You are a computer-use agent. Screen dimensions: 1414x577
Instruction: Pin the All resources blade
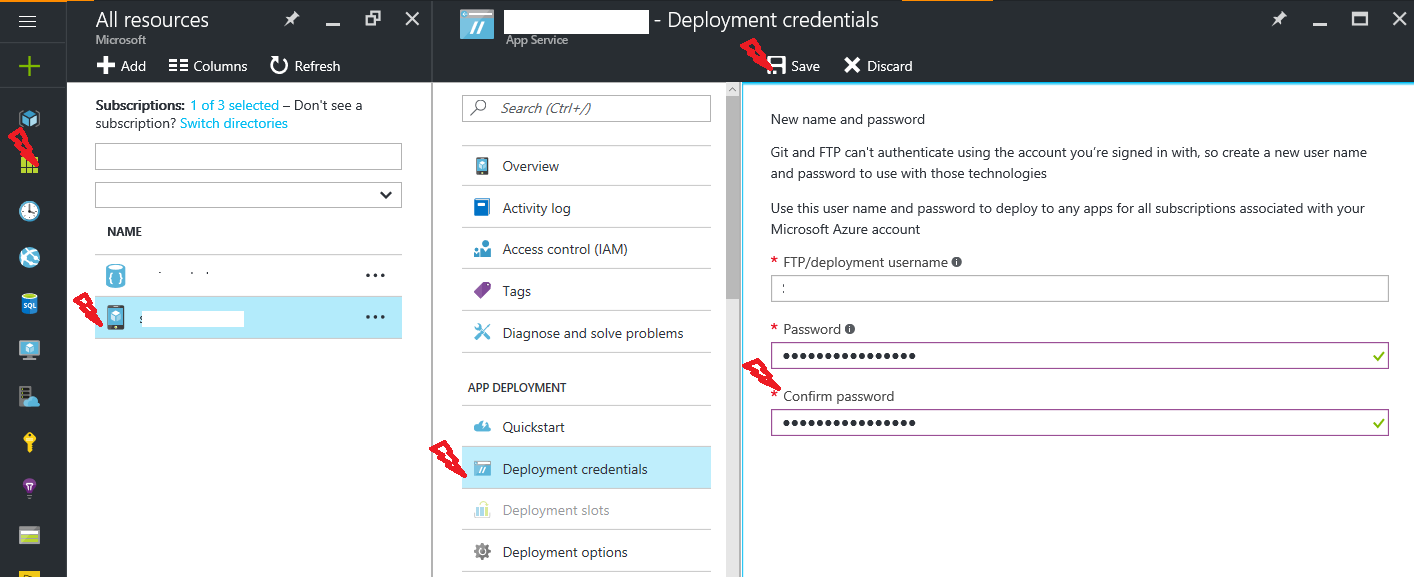click(x=291, y=19)
